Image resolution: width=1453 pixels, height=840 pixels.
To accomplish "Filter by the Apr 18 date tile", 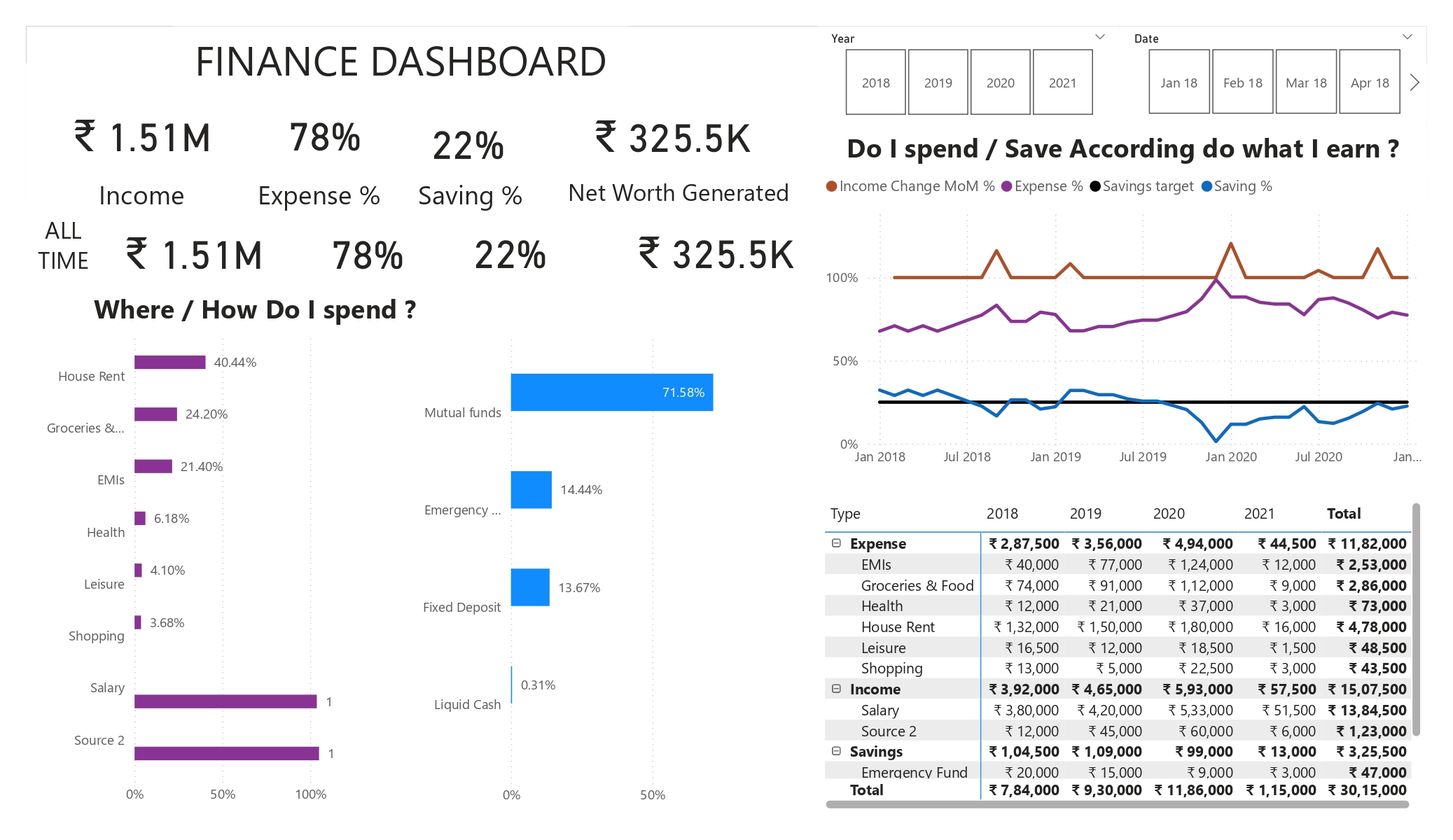I will (x=1369, y=83).
